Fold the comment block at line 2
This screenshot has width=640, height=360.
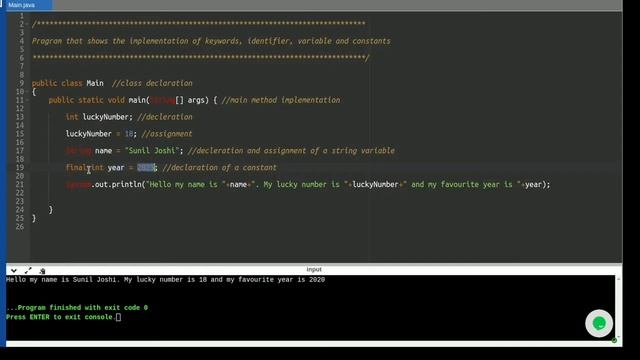point(27,24)
